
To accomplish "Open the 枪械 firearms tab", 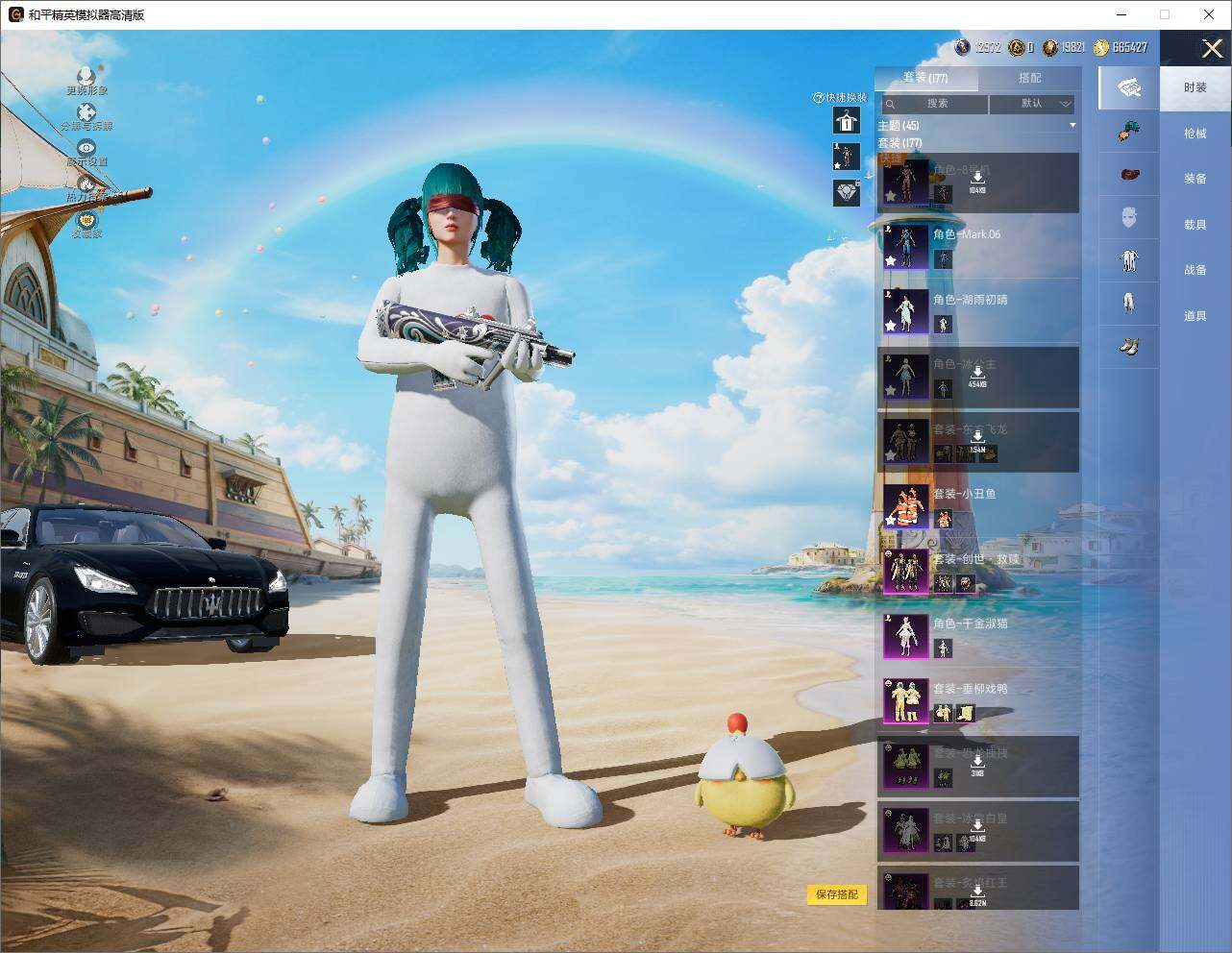I will pyautogui.click(x=1195, y=134).
